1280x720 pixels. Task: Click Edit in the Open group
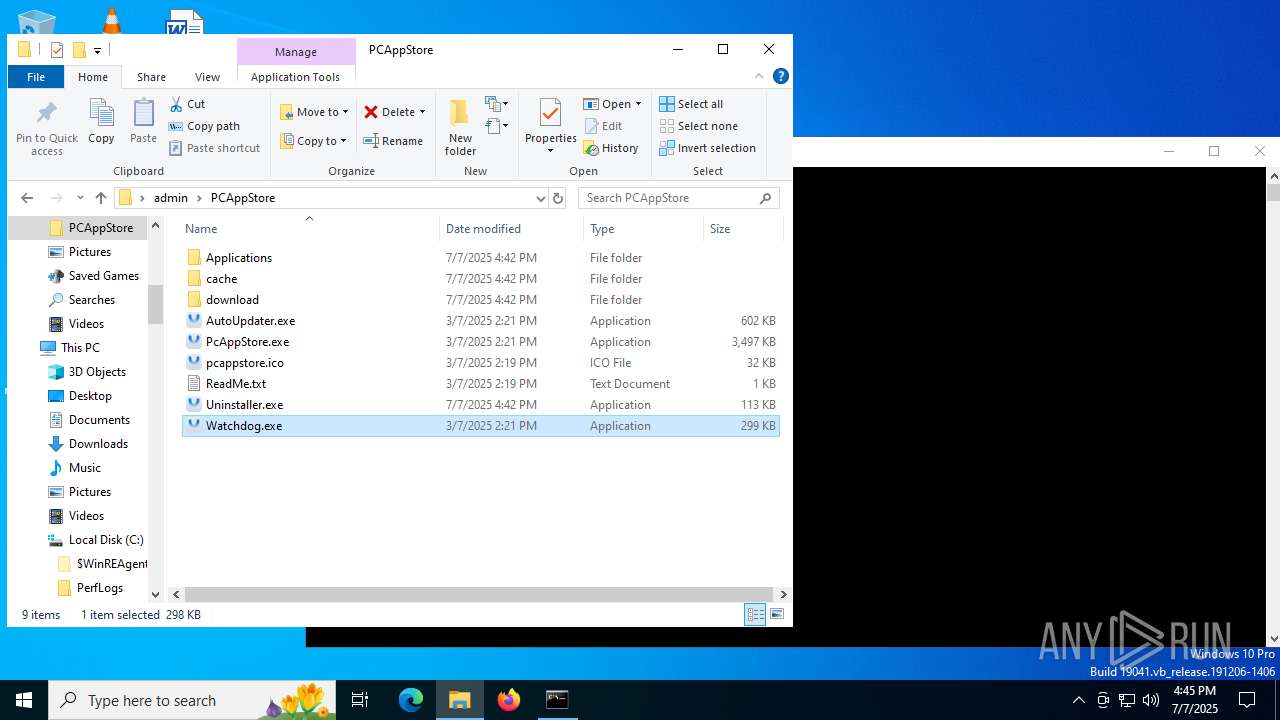click(603, 126)
